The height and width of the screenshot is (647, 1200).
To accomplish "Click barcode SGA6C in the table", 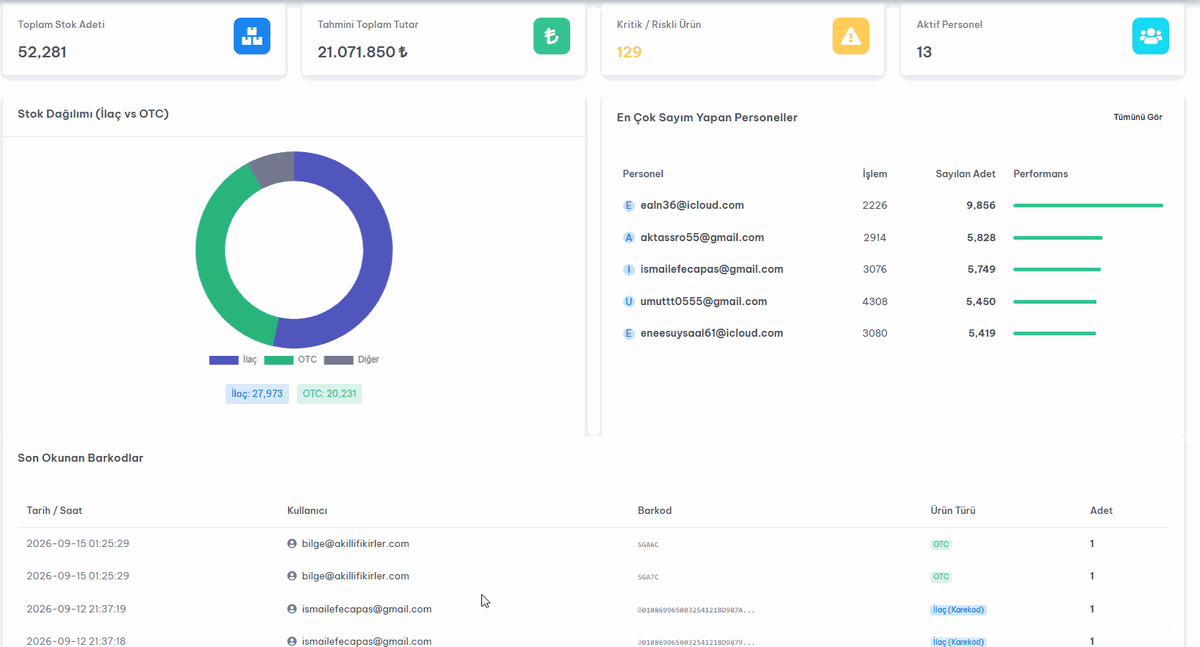I will [648, 545].
